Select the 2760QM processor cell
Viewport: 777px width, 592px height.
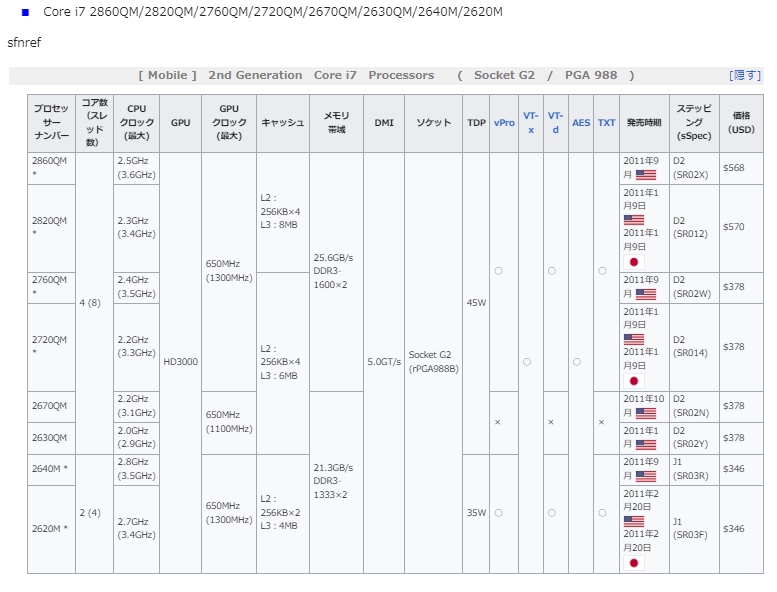pyautogui.click(x=52, y=288)
